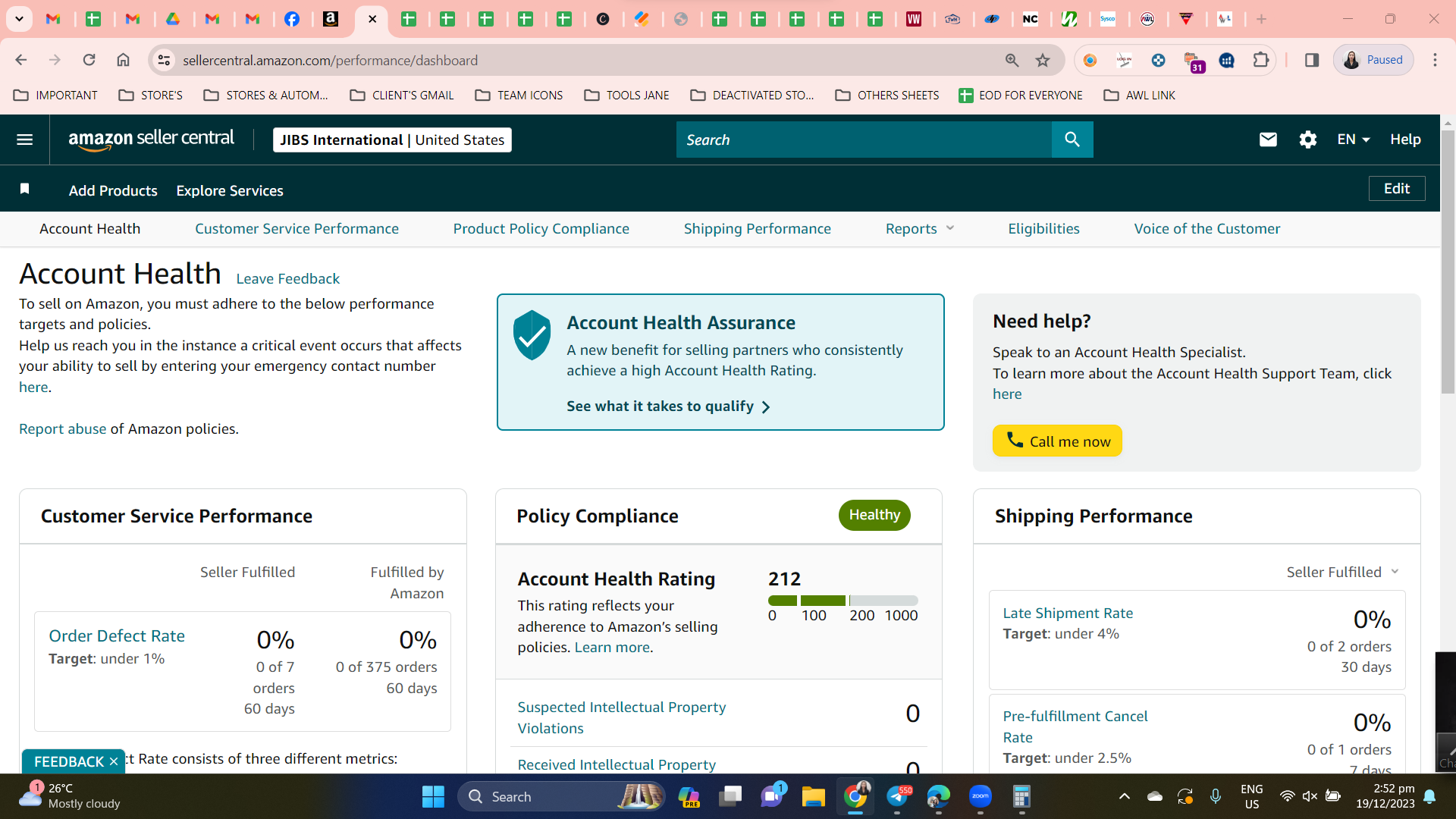This screenshot has height=819, width=1456.
Task: Open Calculator from the taskbar
Action: tap(1021, 796)
